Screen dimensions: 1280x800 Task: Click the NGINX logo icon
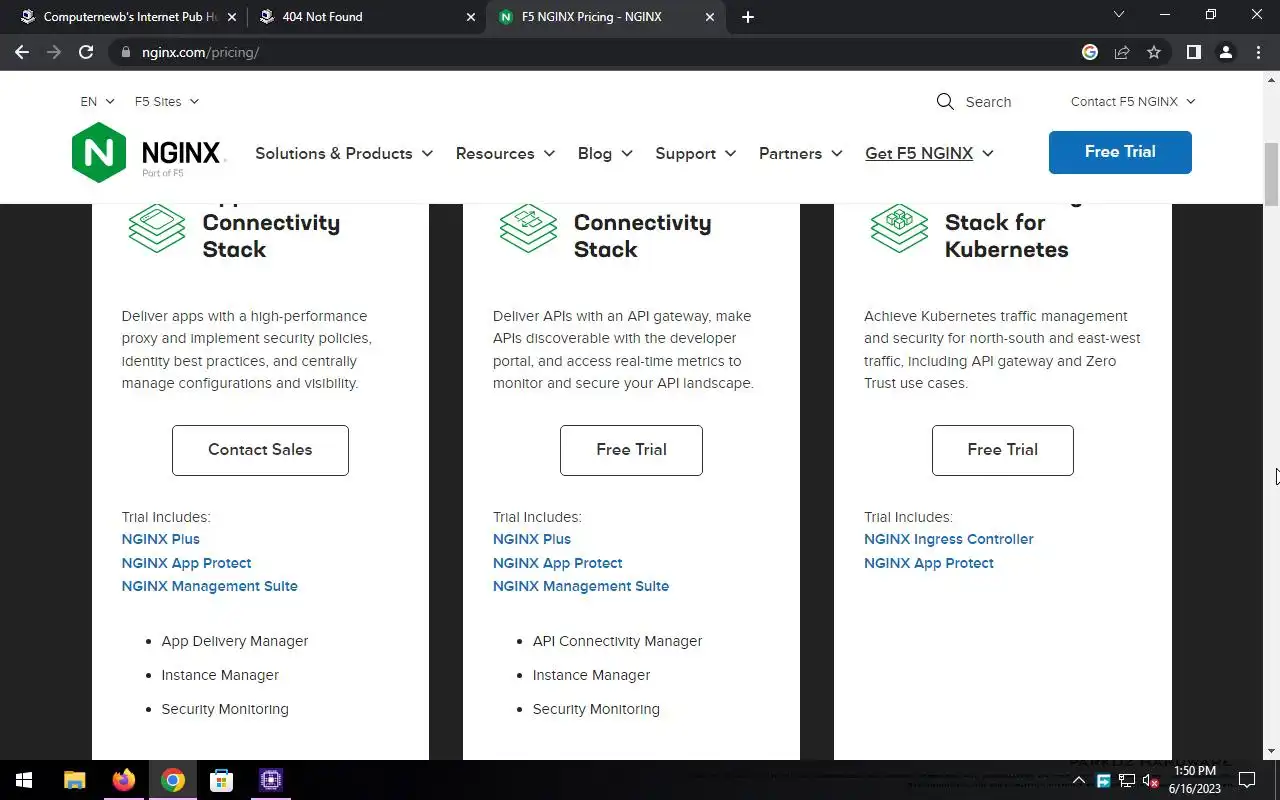pyautogui.click(x=99, y=153)
